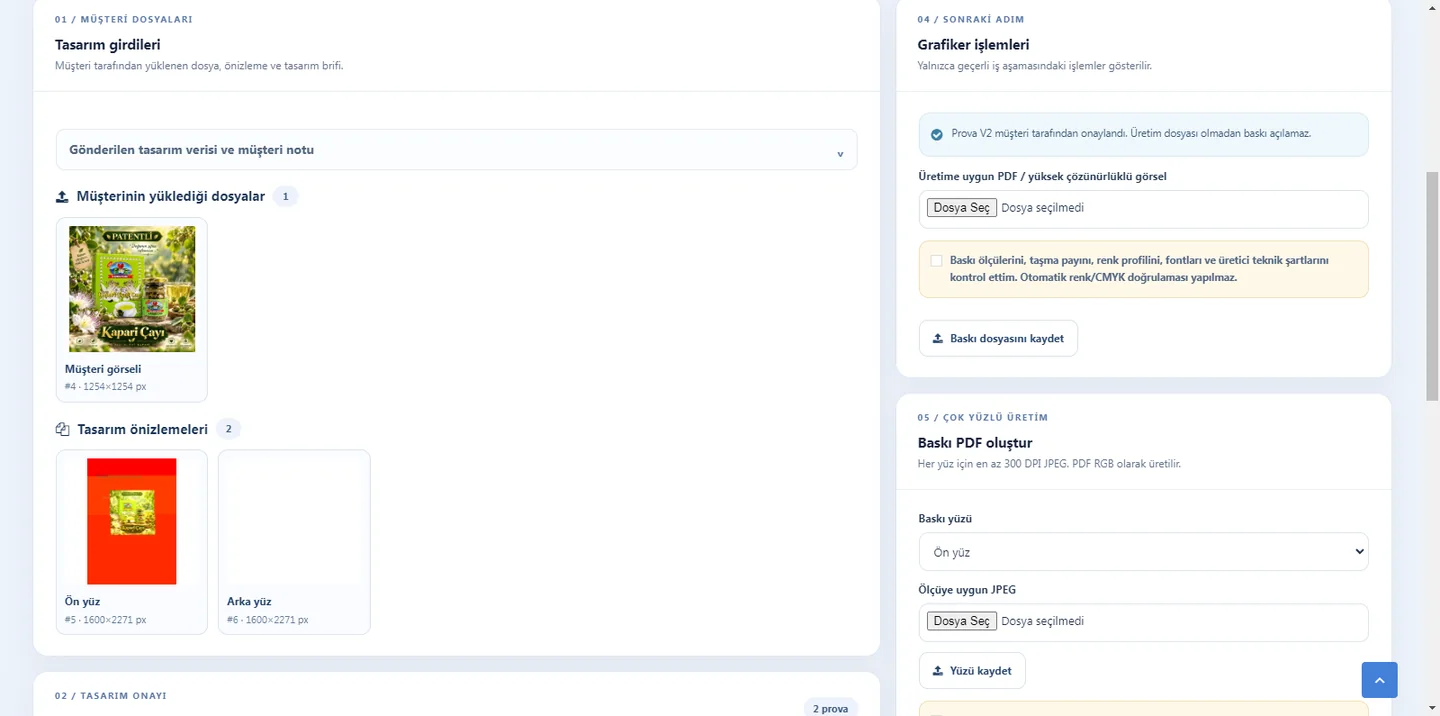Click the file count badge next to Müşterinin yüklediği dosyalar
Screen dimensions: 1440x716
click(x=285, y=197)
